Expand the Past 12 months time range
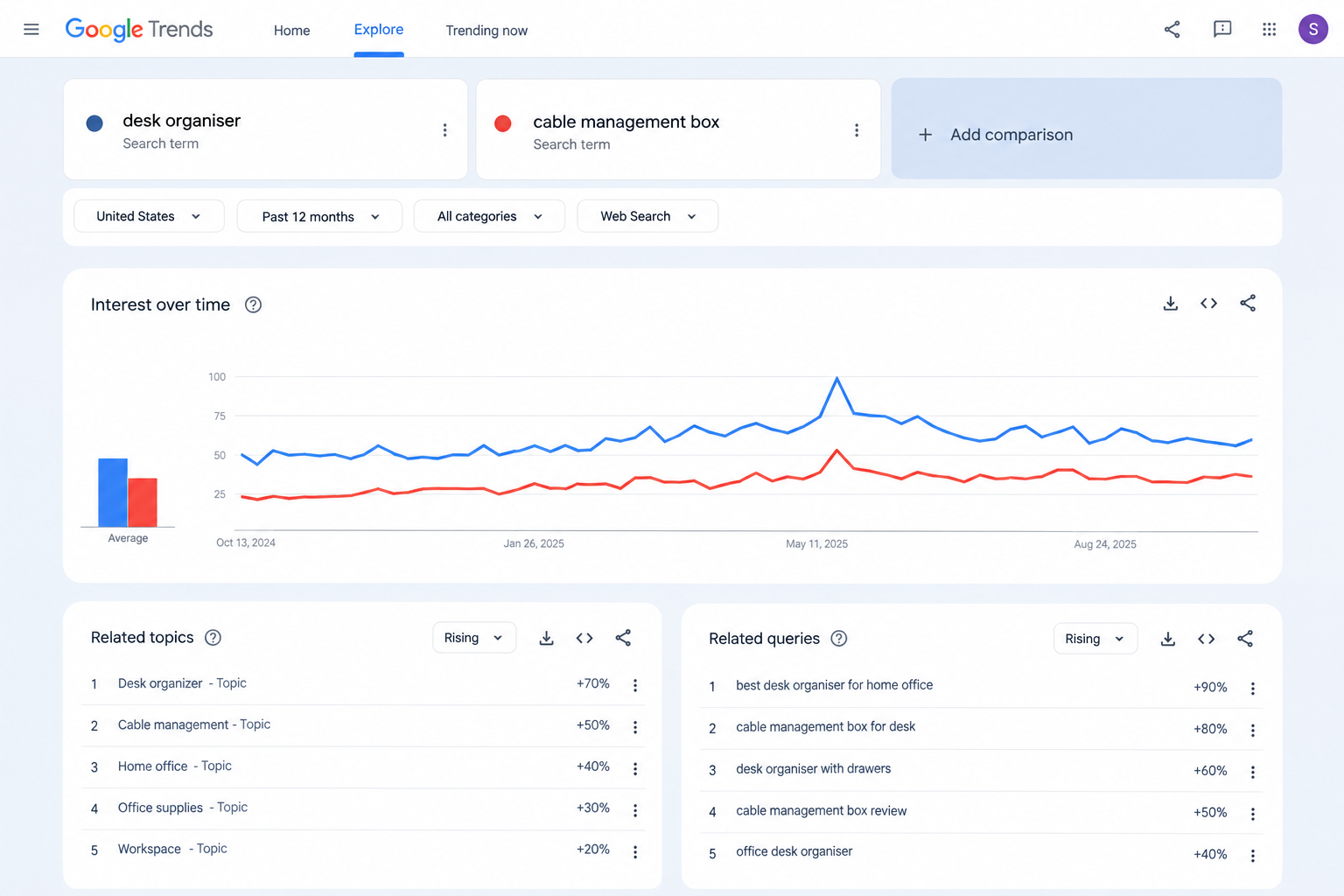 (x=319, y=216)
